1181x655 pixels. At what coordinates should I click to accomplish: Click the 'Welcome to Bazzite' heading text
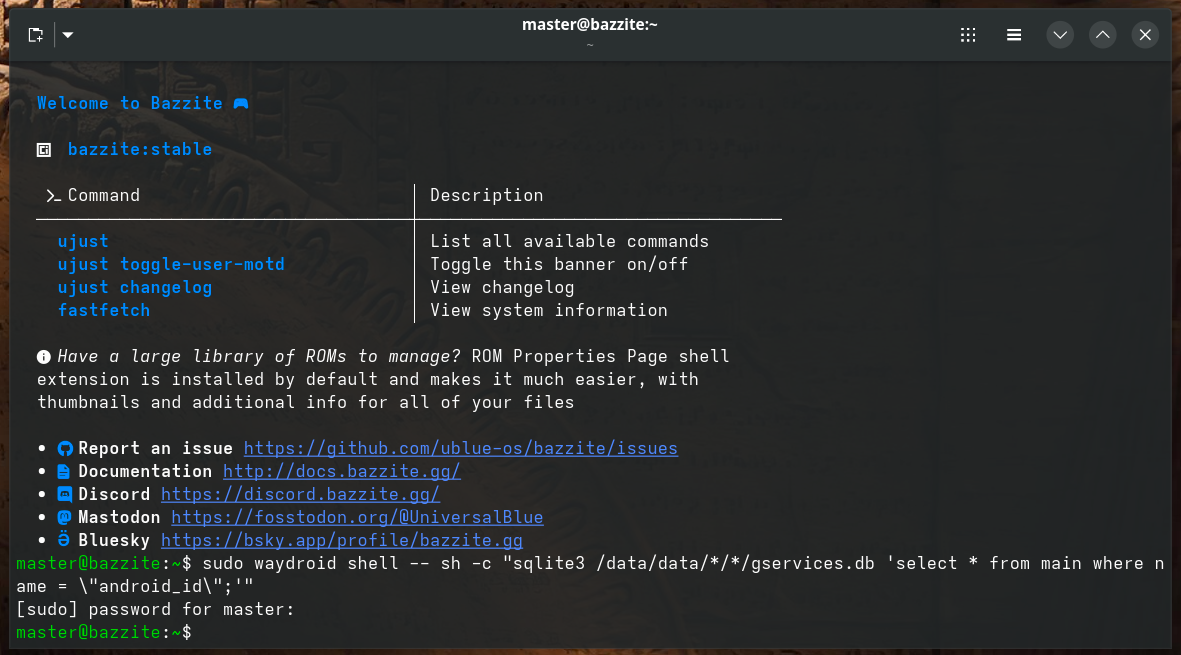(x=130, y=103)
